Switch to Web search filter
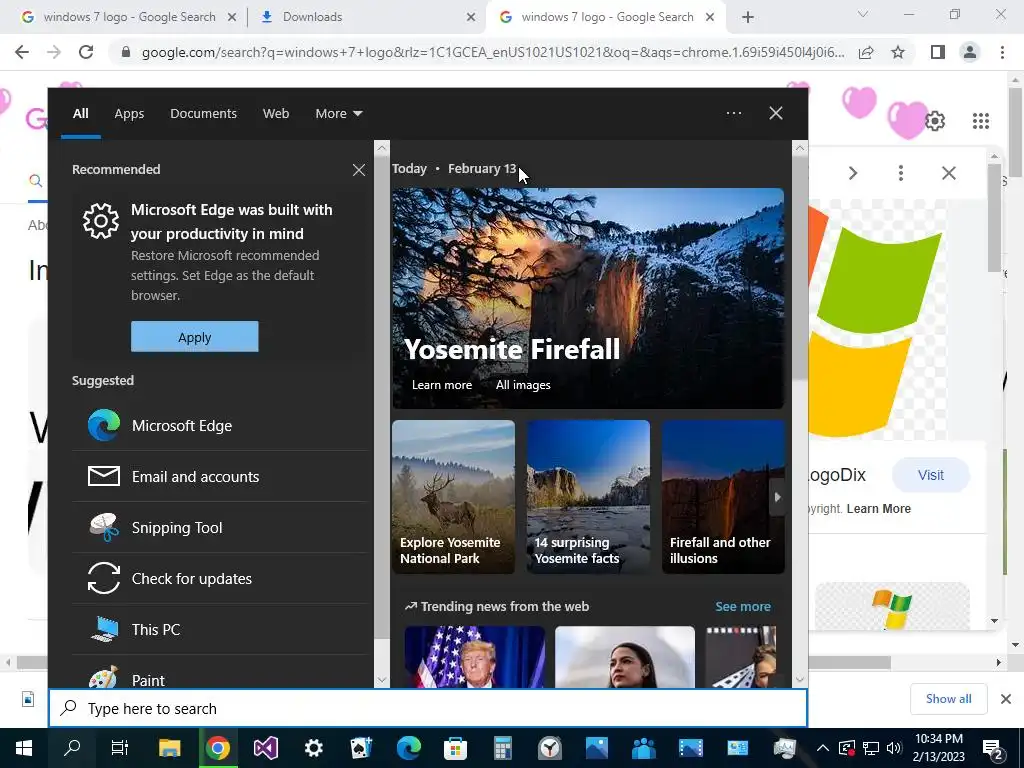The image size is (1024, 768). click(x=276, y=114)
